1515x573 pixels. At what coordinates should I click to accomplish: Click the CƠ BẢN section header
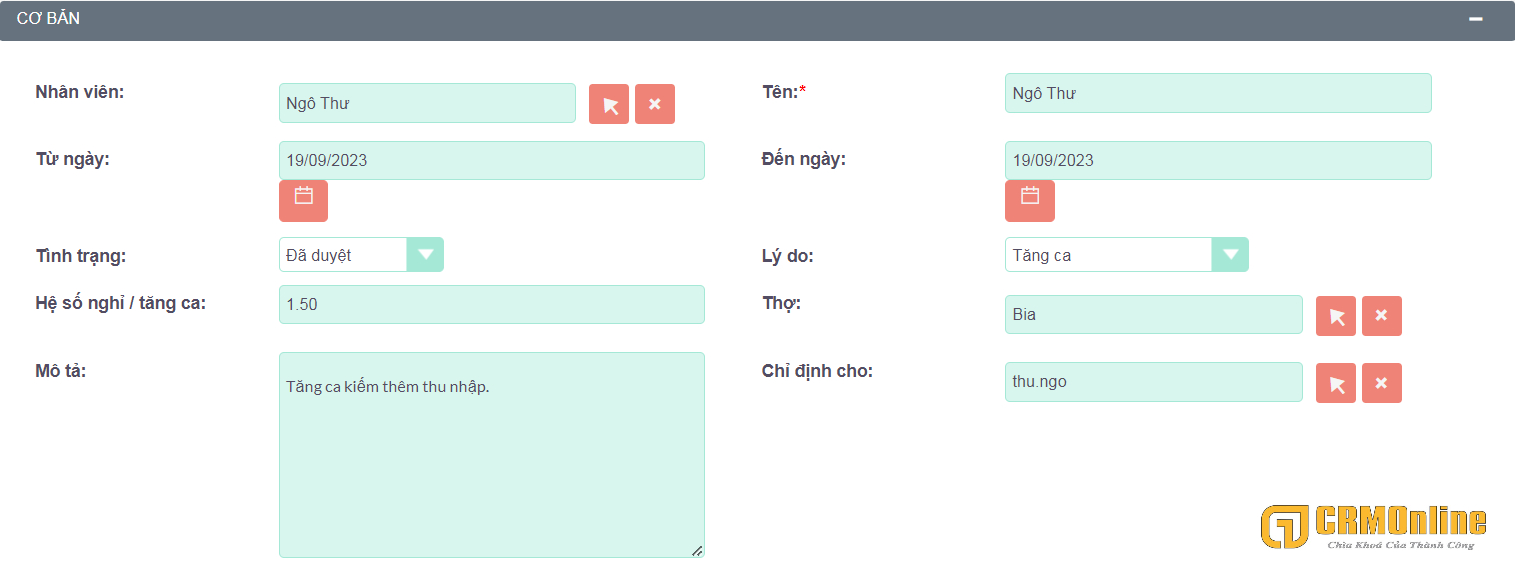757,20
